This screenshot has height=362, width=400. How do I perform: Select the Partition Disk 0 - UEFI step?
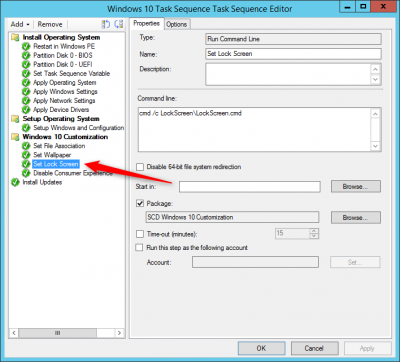[x=63, y=64]
